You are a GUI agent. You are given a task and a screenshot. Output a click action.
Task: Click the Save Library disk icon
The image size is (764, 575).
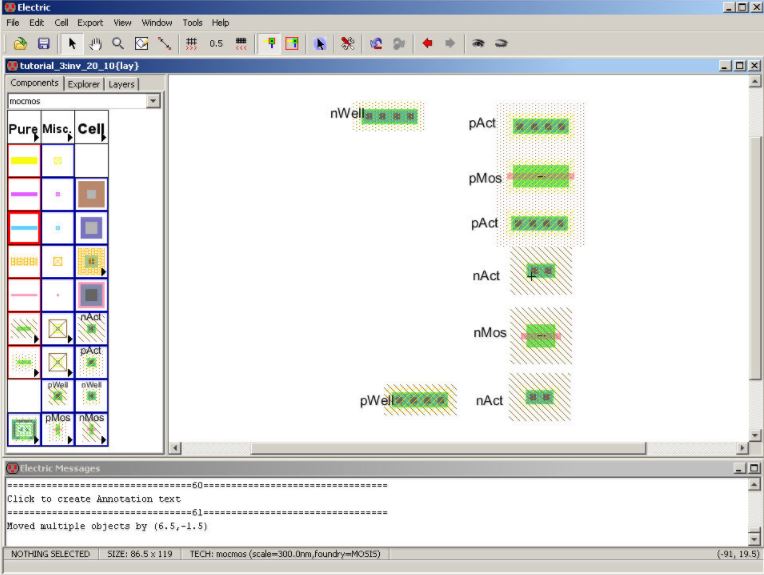tap(43, 44)
